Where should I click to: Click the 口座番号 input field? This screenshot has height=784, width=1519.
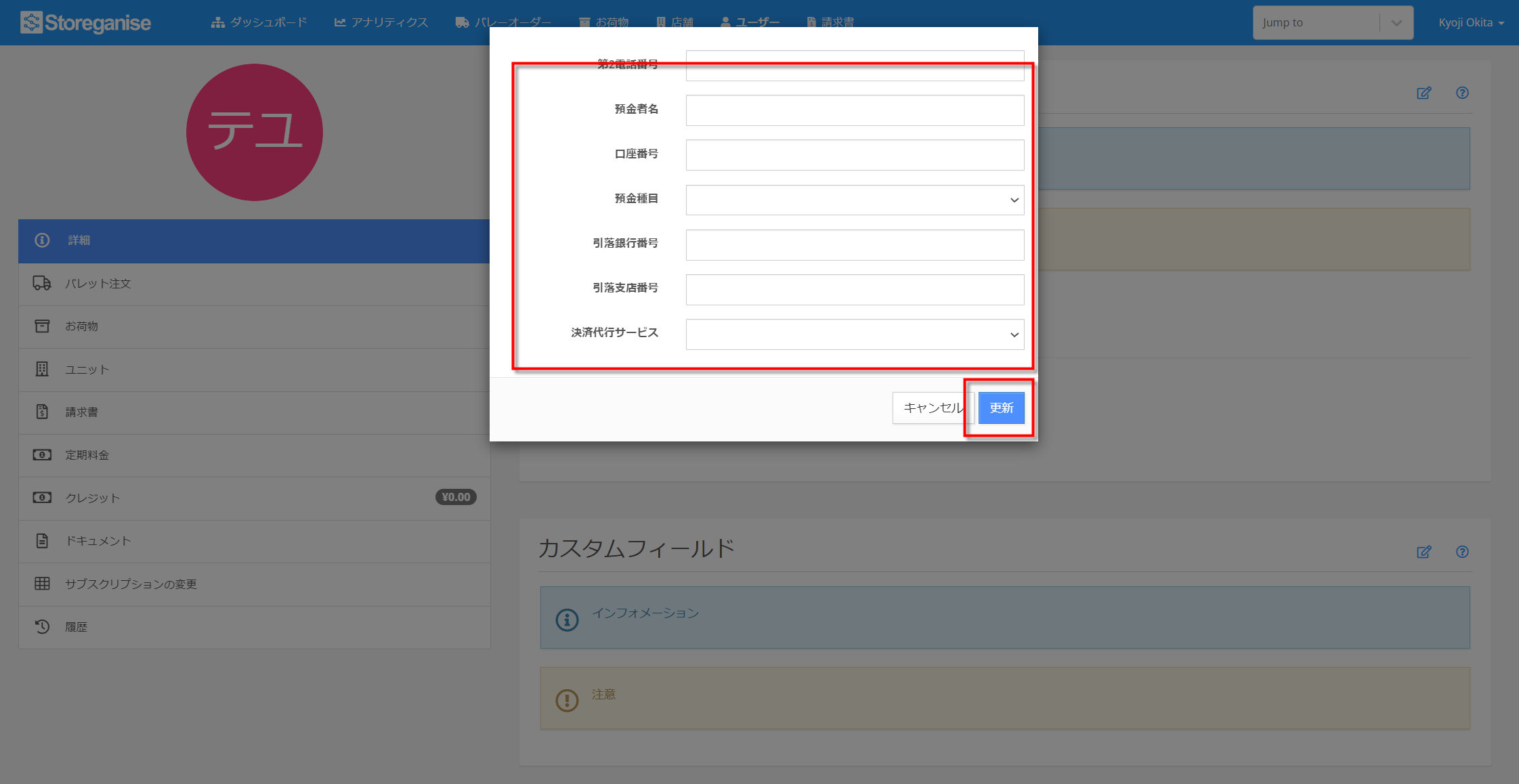tap(855, 155)
